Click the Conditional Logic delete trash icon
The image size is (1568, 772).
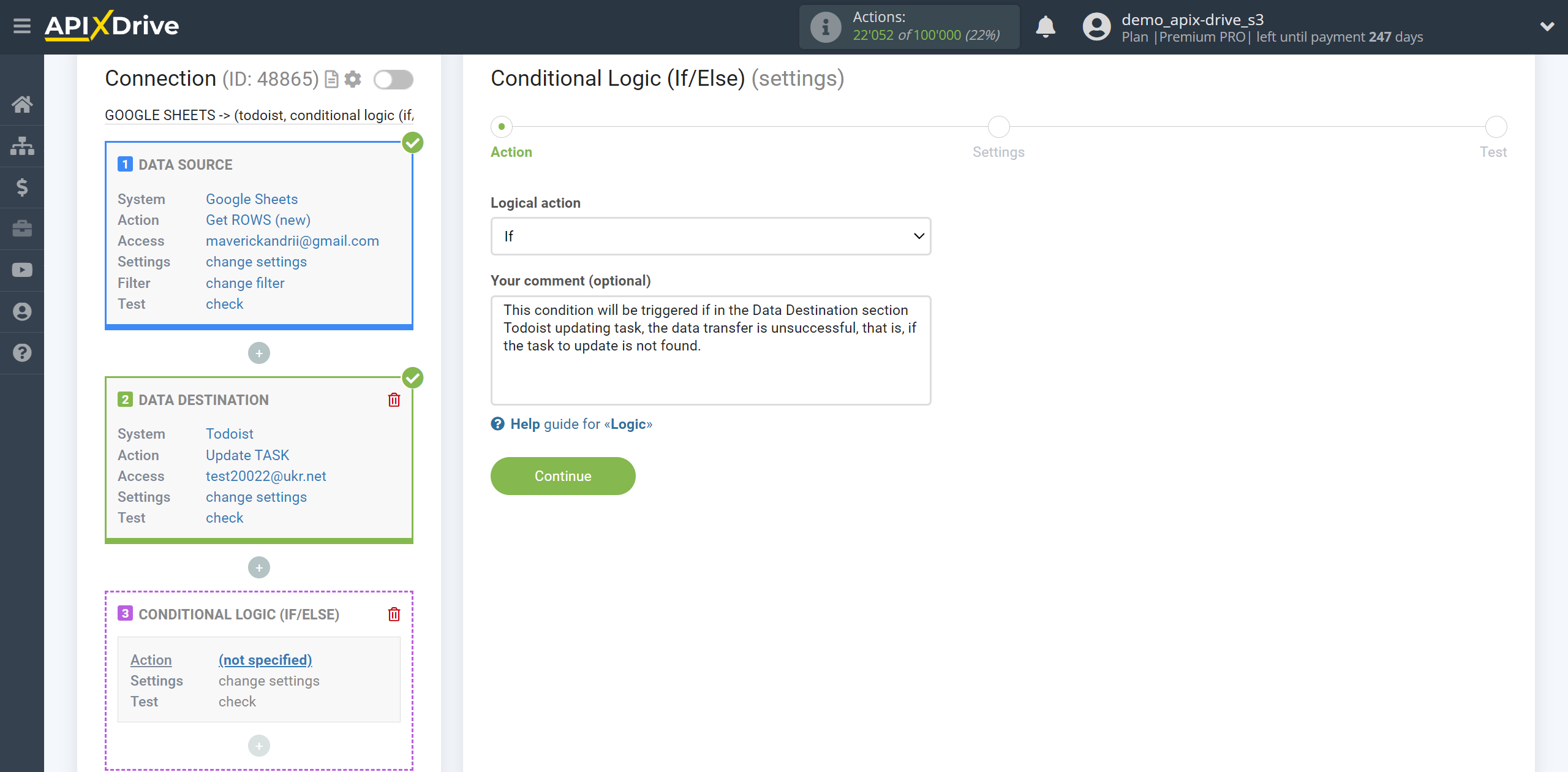(395, 613)
